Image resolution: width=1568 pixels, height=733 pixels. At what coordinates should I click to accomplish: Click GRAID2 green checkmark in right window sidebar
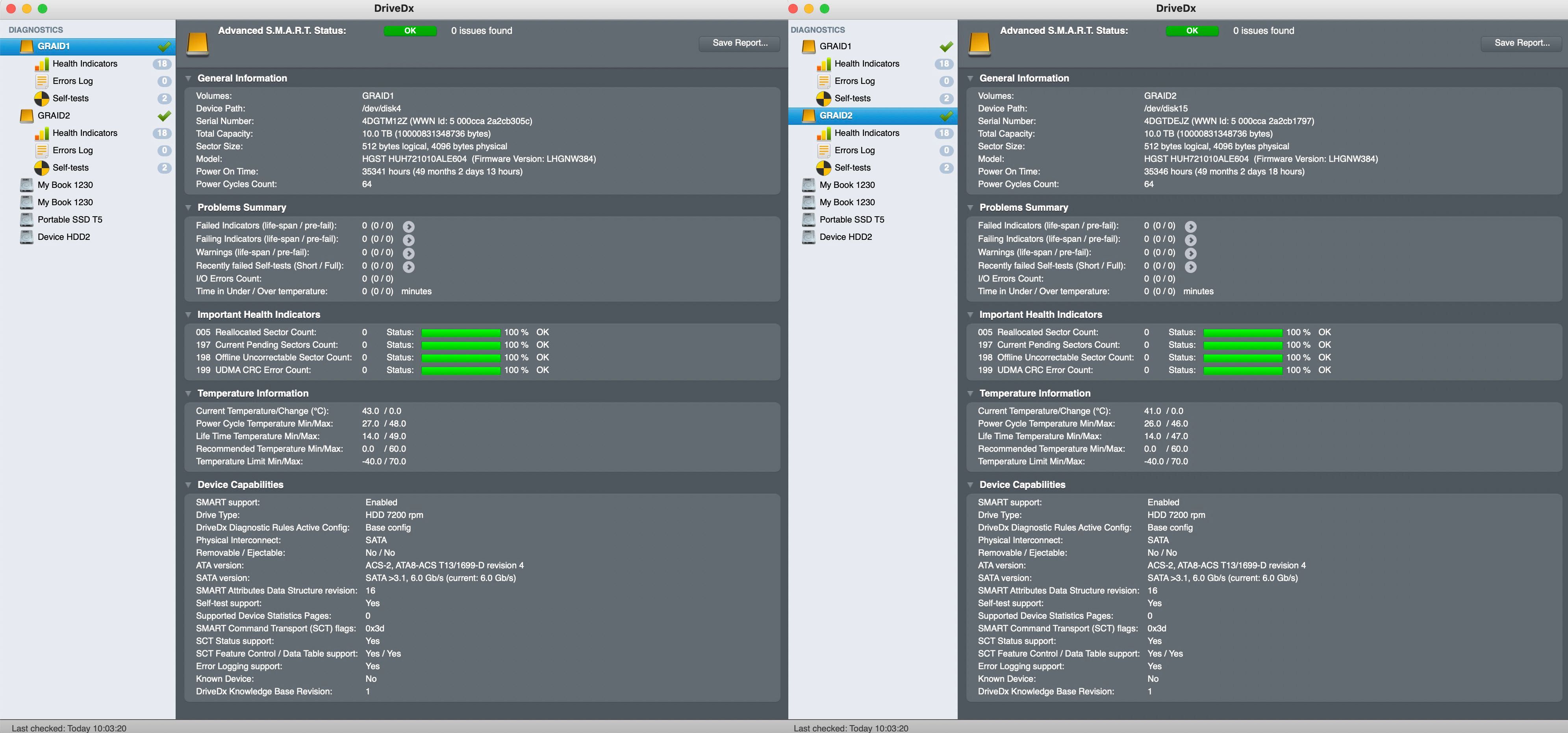tap(946, 116)
